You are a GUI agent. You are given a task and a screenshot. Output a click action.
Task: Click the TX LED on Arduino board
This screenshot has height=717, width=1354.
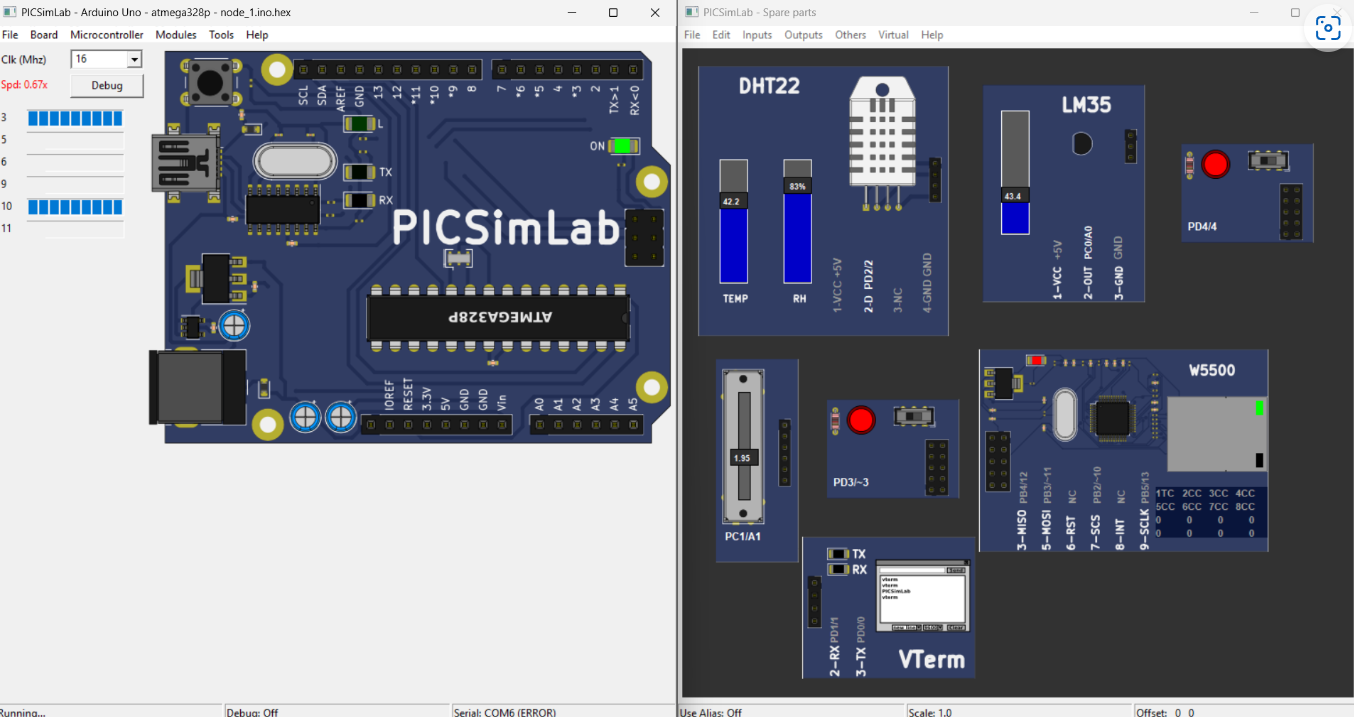click(x=359, y=172)
